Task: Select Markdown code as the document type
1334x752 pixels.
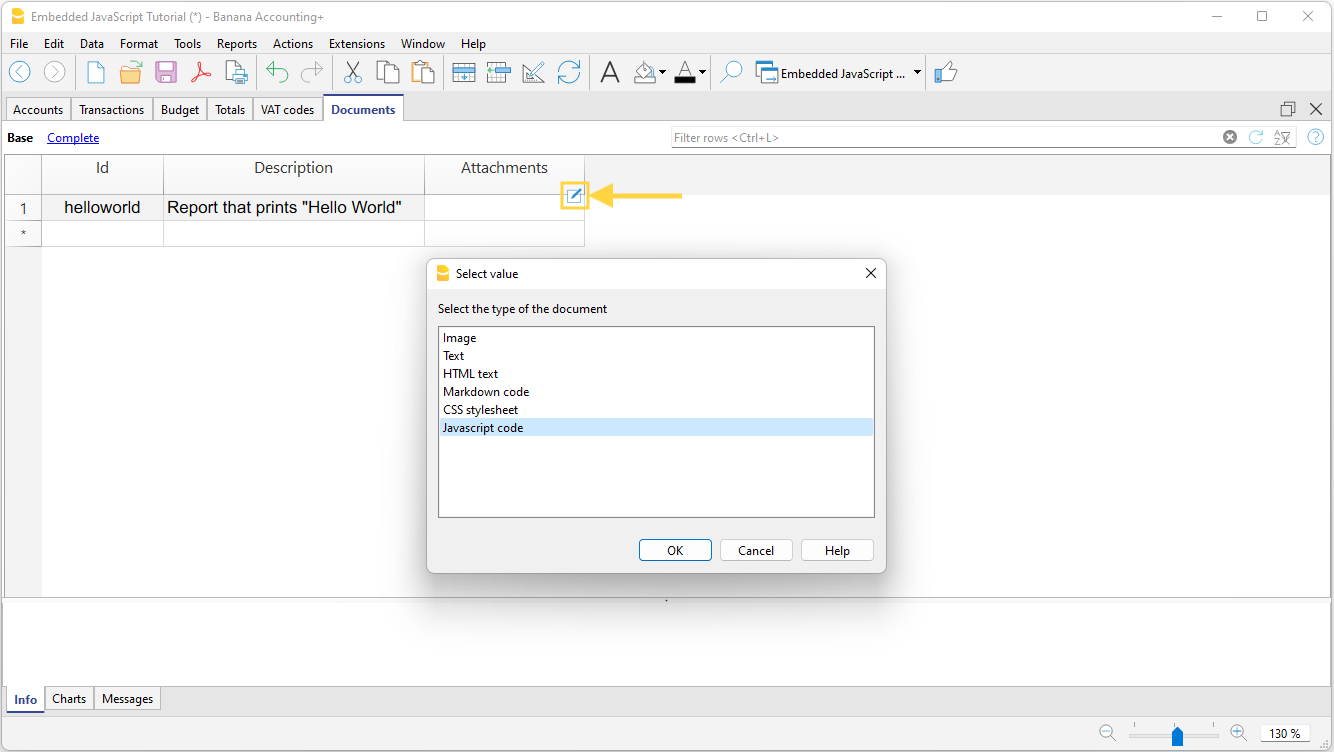Action: (486, 391)
